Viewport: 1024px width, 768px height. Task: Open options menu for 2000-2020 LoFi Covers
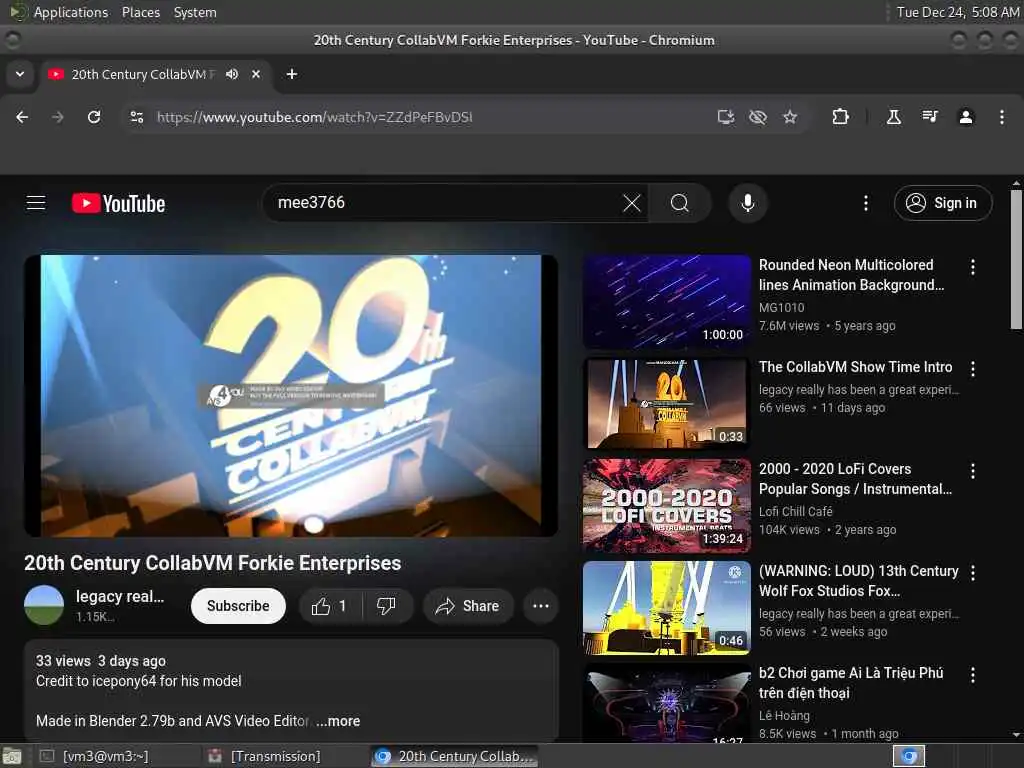[972, 471]
